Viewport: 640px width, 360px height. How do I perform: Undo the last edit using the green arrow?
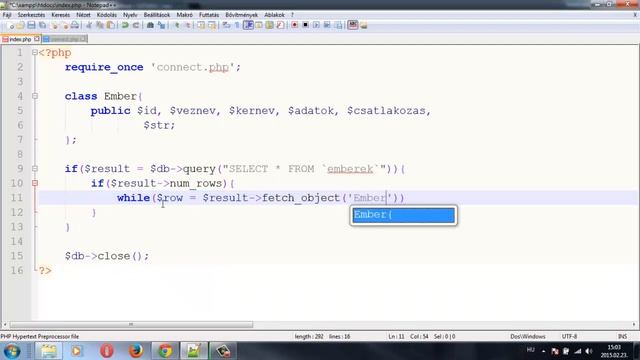click(124, 25)
